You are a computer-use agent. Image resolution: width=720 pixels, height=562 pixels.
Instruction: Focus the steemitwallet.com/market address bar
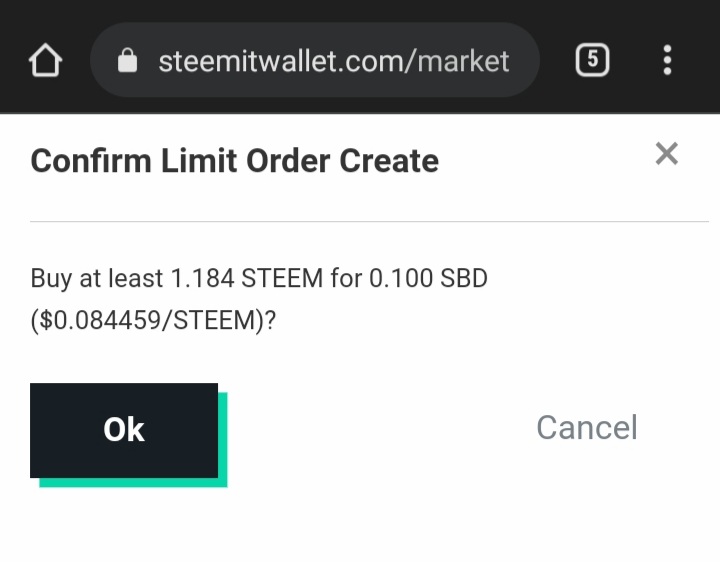(330, 61)
